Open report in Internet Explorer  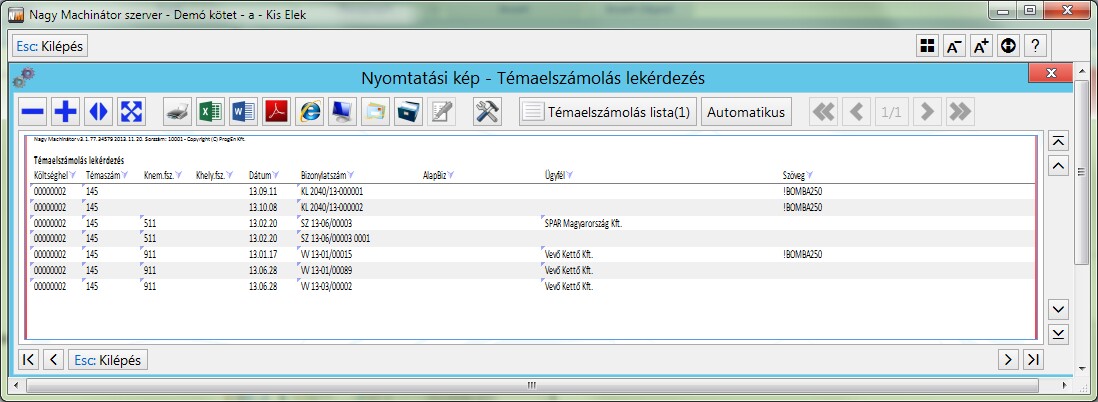[x=310, y=111]
